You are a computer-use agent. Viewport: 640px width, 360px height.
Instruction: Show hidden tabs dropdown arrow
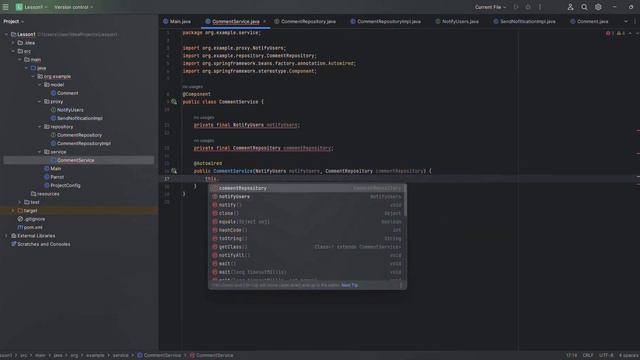pos(626,21)
